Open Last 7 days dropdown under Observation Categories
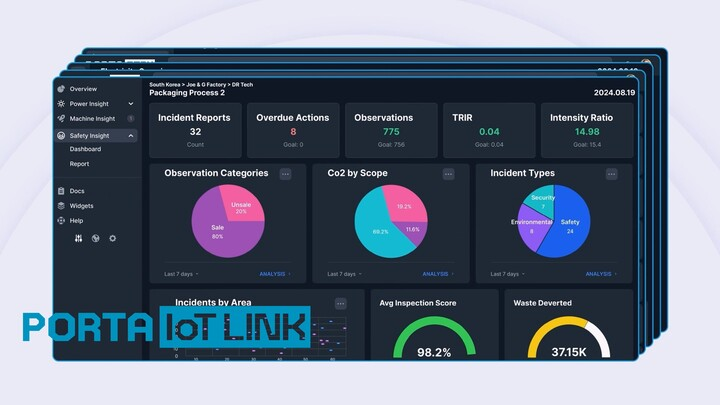Image resolution: width=720 pixels, height=405 pixels. (181, 274)
